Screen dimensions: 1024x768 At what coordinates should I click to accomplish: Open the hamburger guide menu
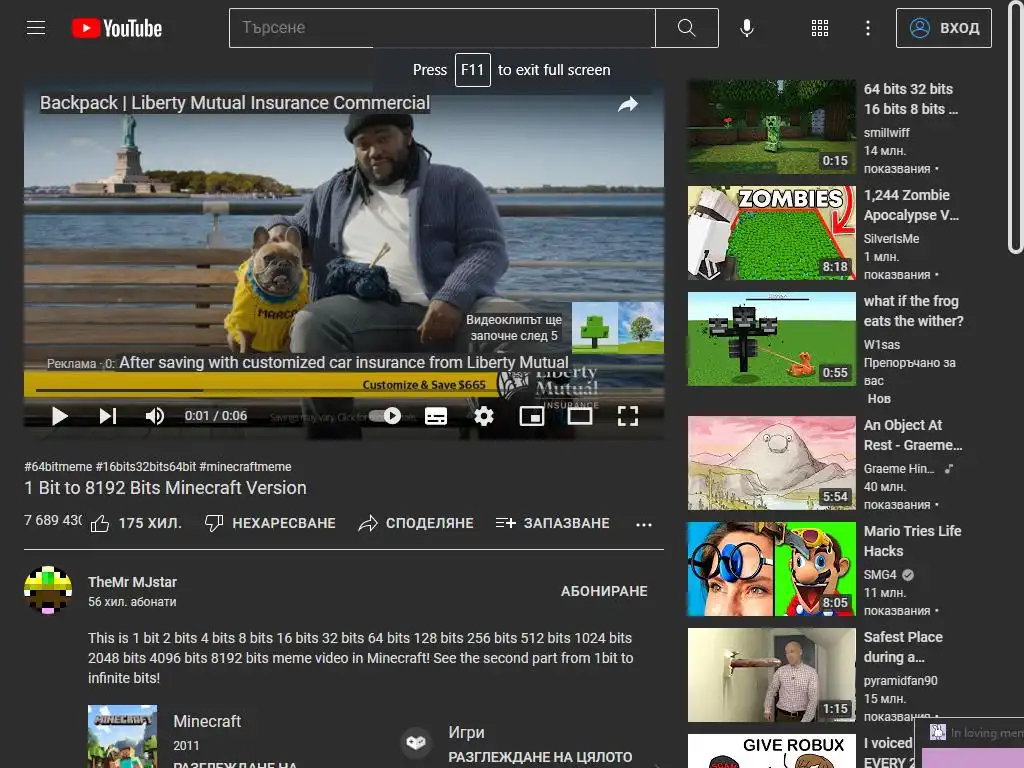tap(36, 28)
